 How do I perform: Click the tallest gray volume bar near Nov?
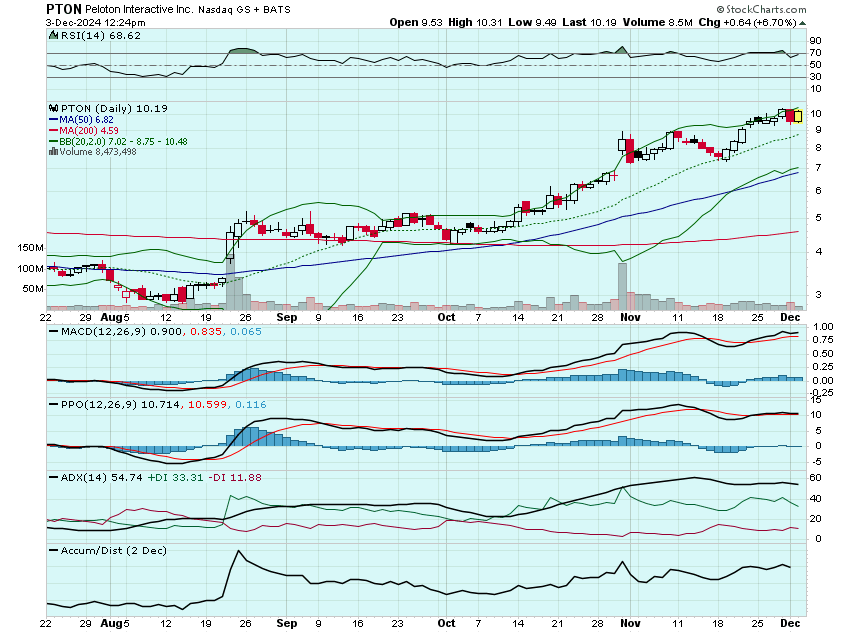(x=622, y=287)
